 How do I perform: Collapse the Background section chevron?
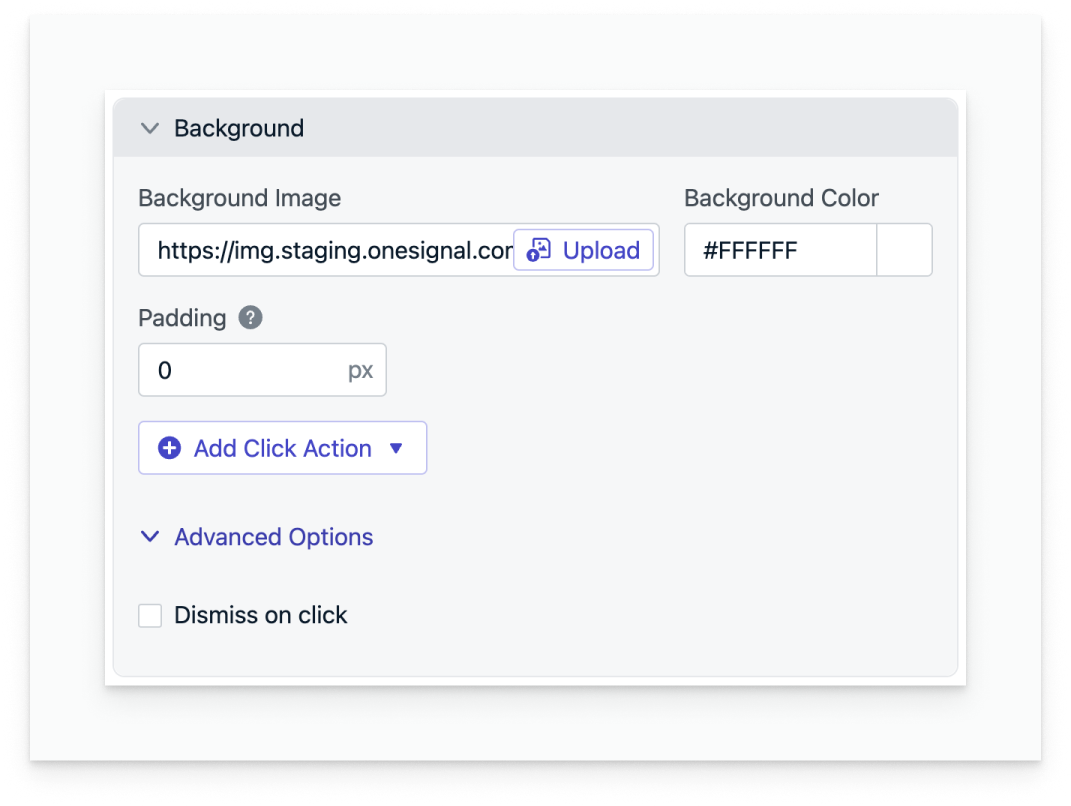(150, 128)
